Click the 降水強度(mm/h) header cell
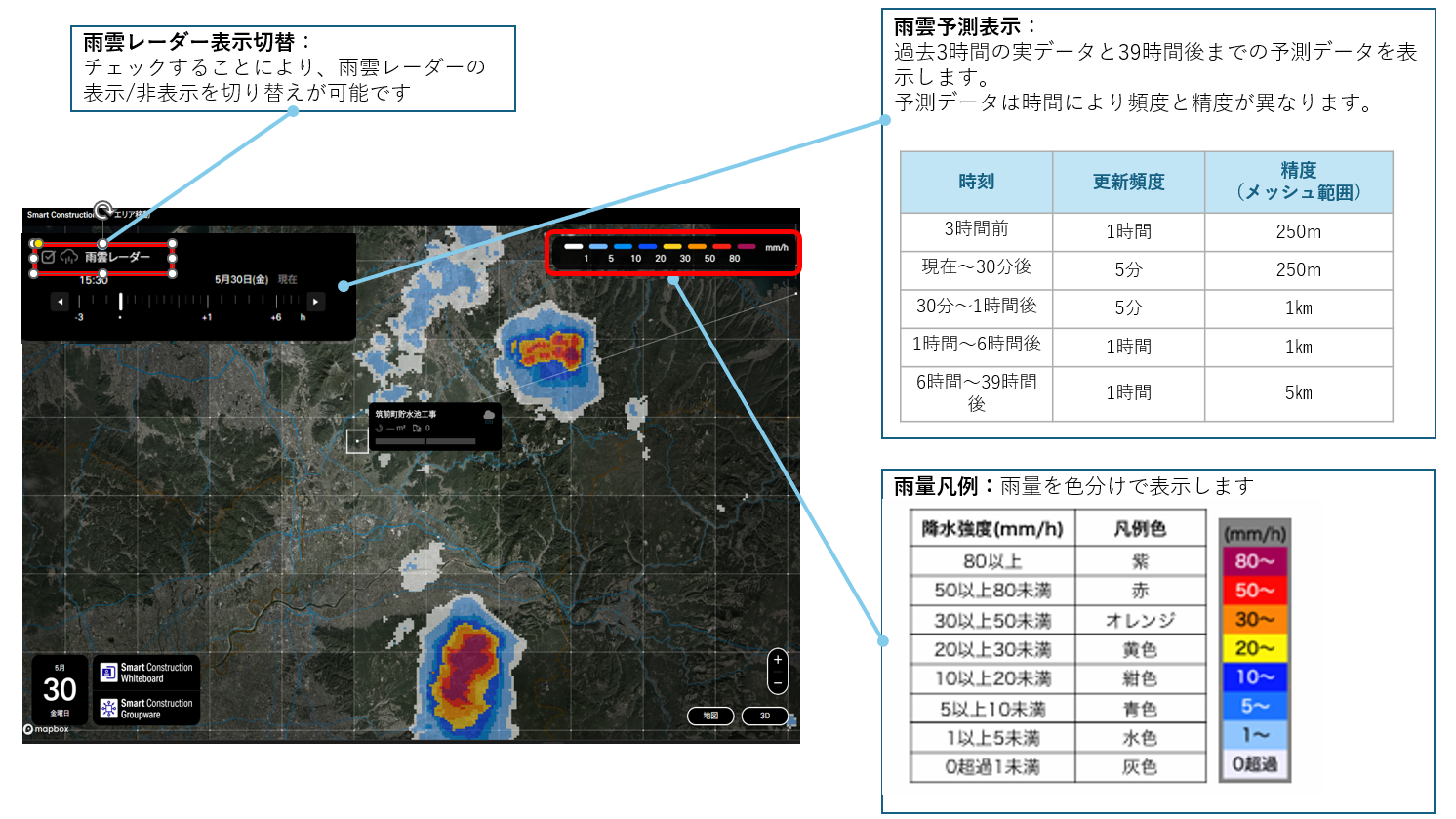 pyautogui.click(x=992, y=528)
